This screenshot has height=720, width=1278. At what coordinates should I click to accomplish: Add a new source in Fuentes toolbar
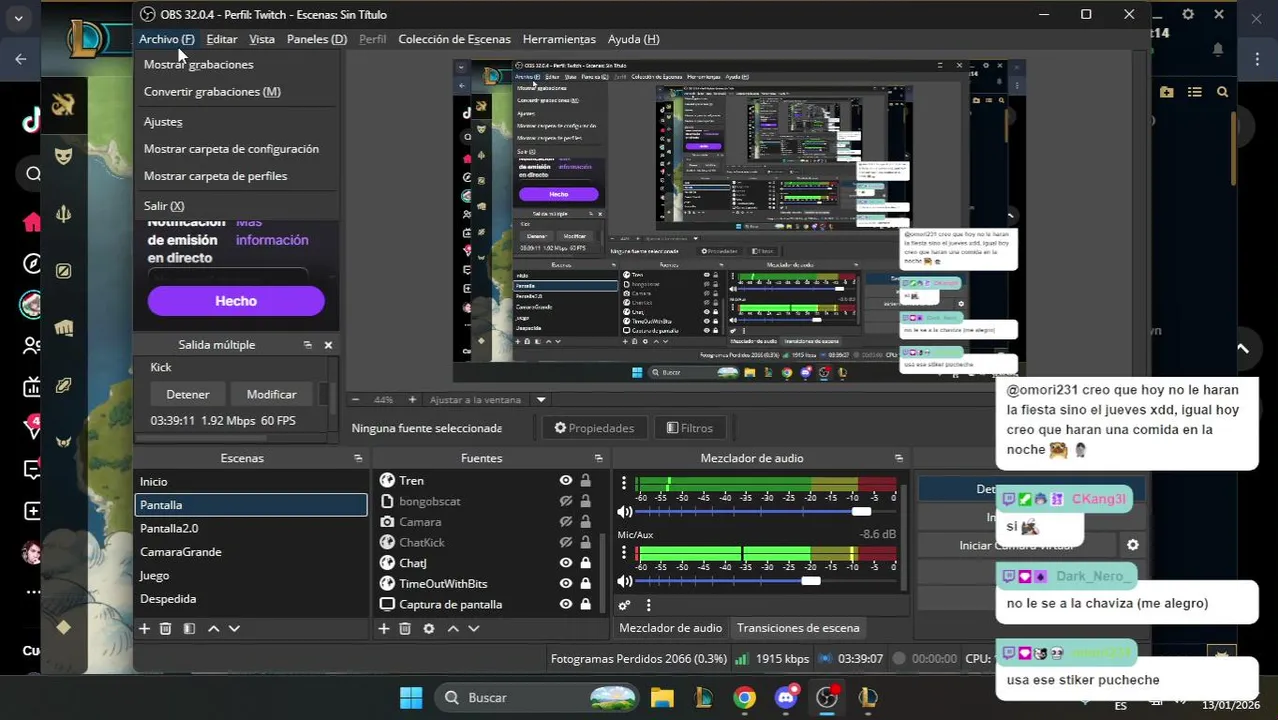[x=383, y=629]
